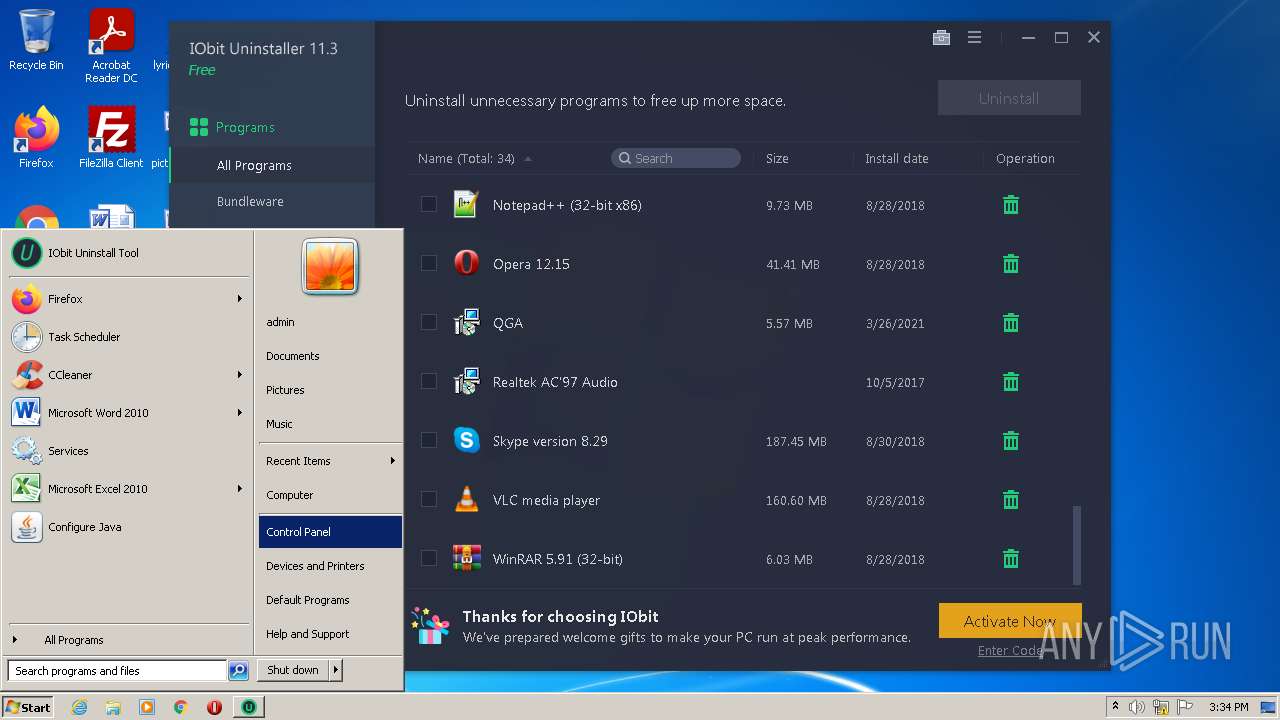Launch IObit Uninstall Tool from Start menu
This screenshot has width=1280, height=720.
pyautogui.click(x=127, y=253)
